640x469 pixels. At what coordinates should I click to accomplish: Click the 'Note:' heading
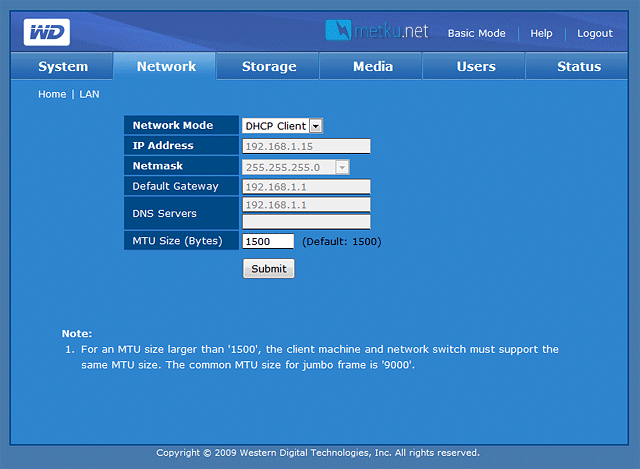77,333
